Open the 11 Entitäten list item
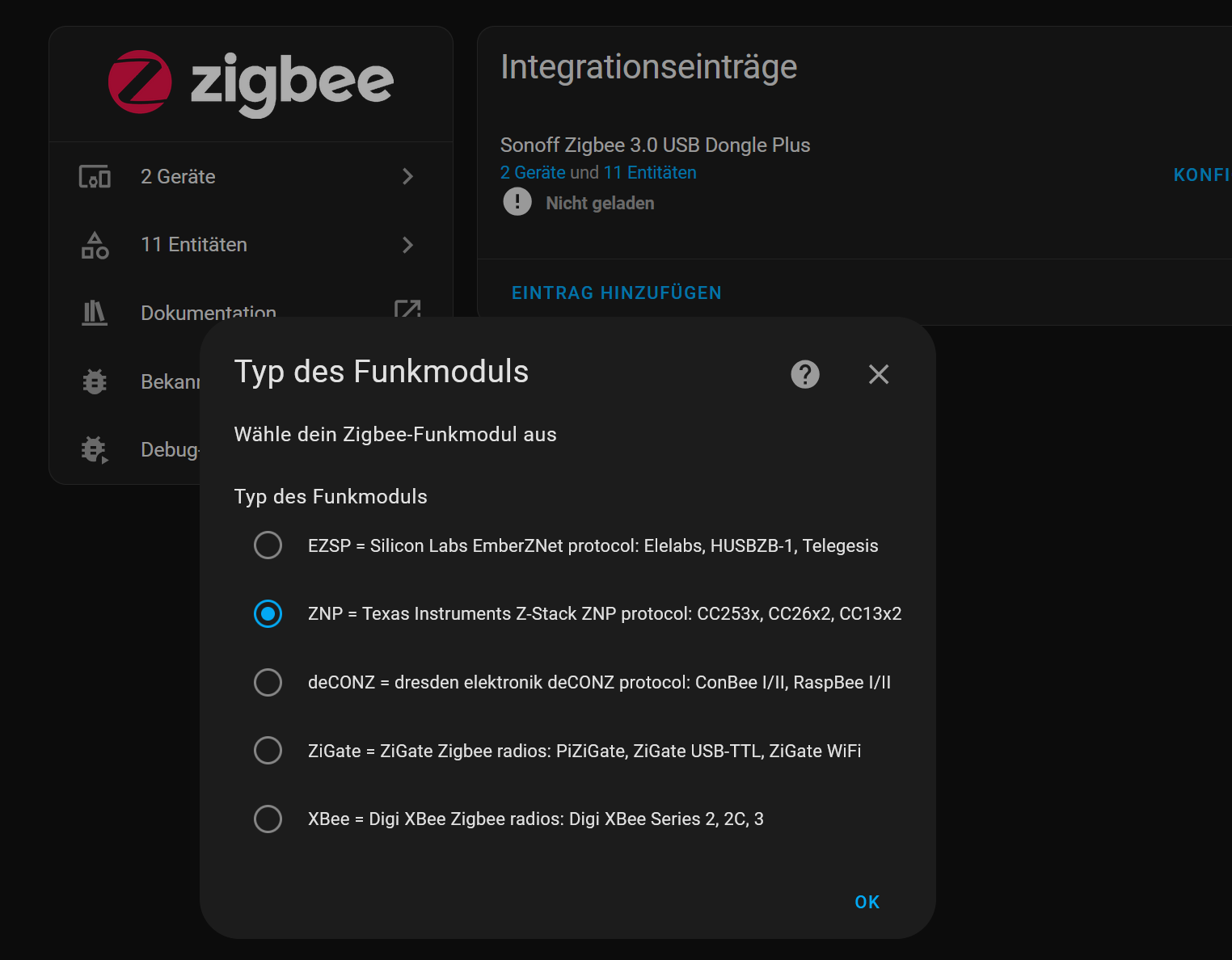Image resolution: width=1232 pixels, height=960 pixels. [251, 245]
